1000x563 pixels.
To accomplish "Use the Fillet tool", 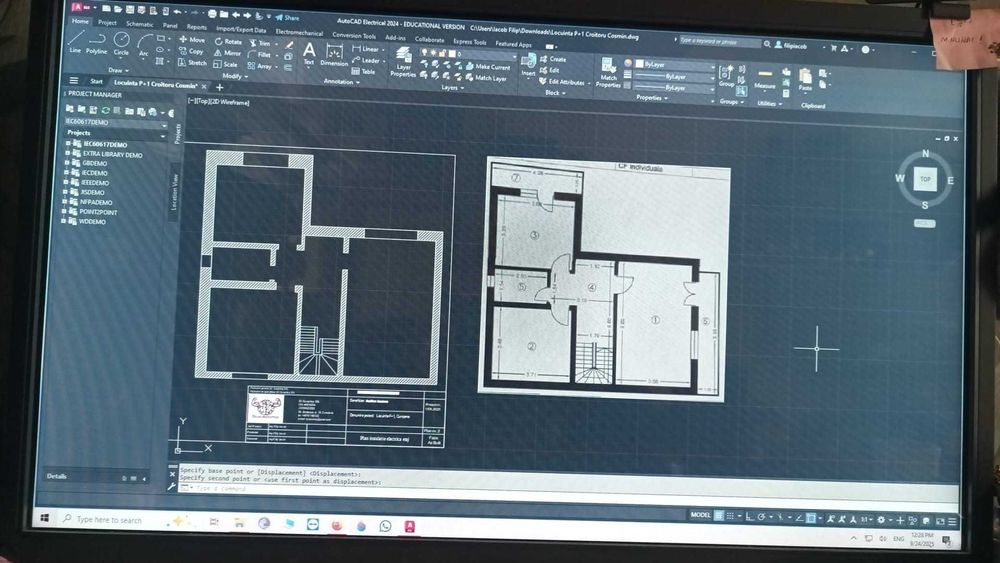I will 260,55.
